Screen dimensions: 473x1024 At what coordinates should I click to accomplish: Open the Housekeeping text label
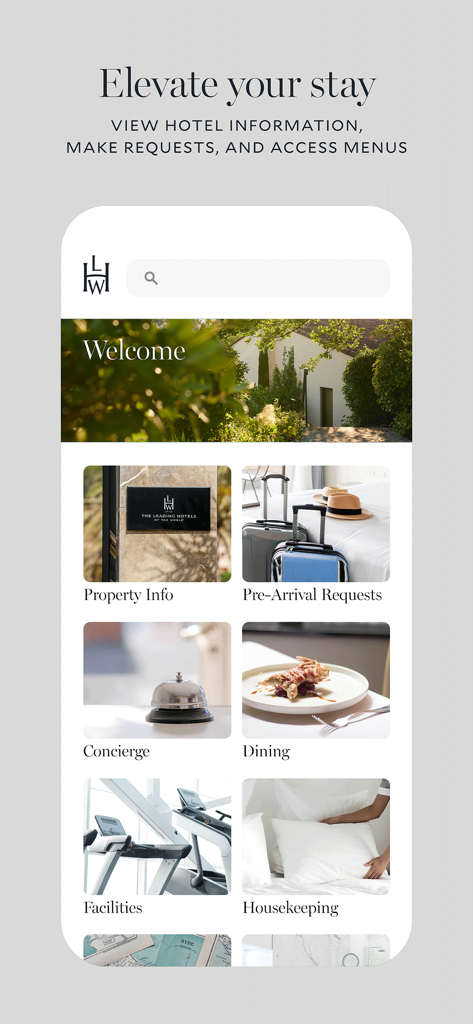click(291, 908)
